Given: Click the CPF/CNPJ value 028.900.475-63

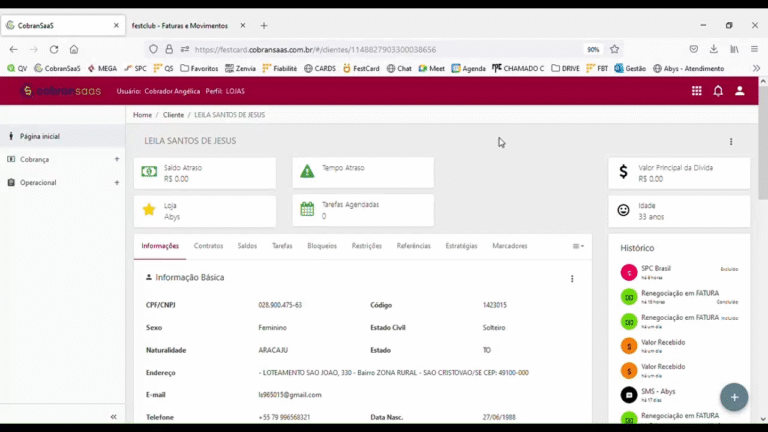Looking at the screenshot, I should point(280,305).
